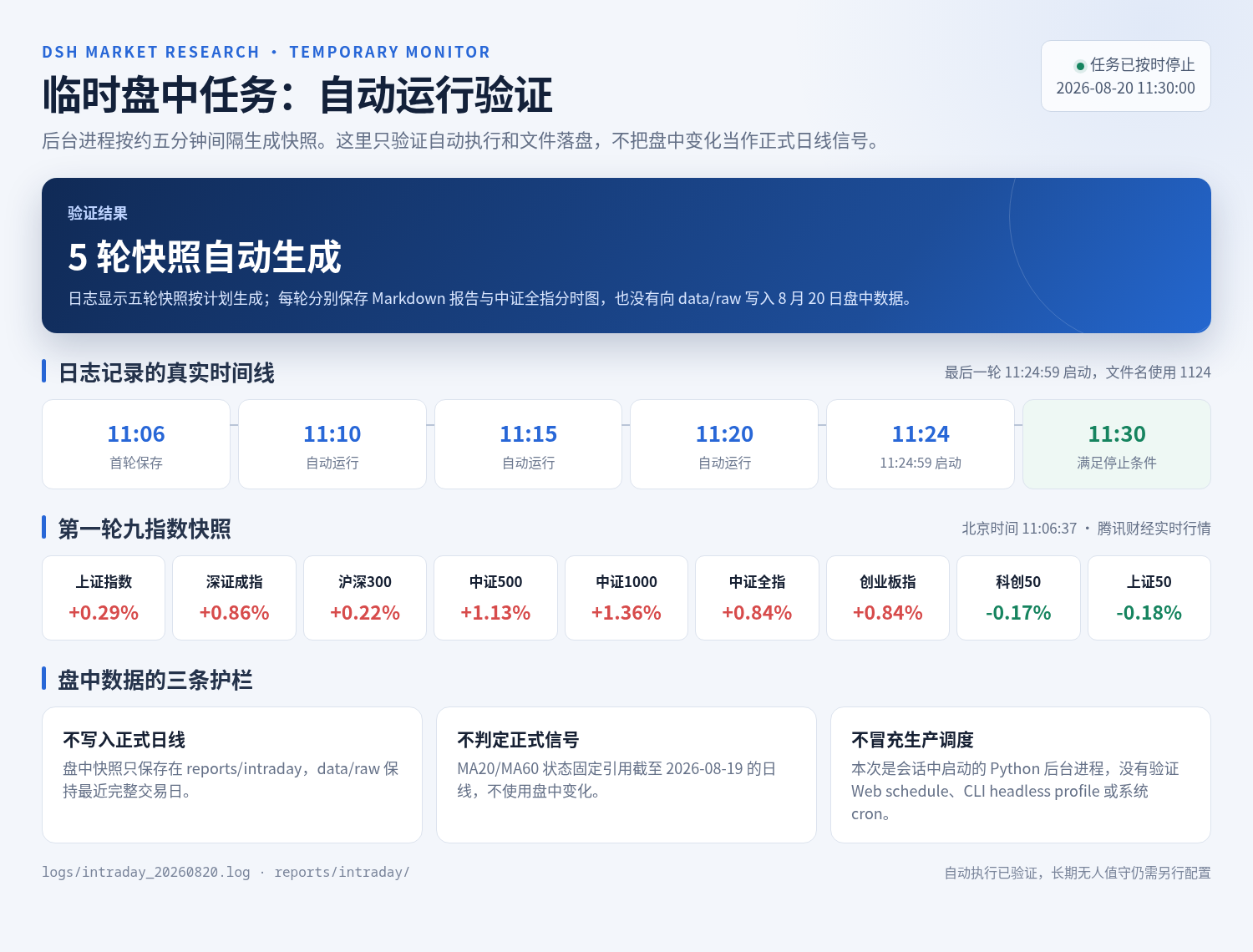
Task: Select the 11:24 timeline card
Action: tap(921, 444)
